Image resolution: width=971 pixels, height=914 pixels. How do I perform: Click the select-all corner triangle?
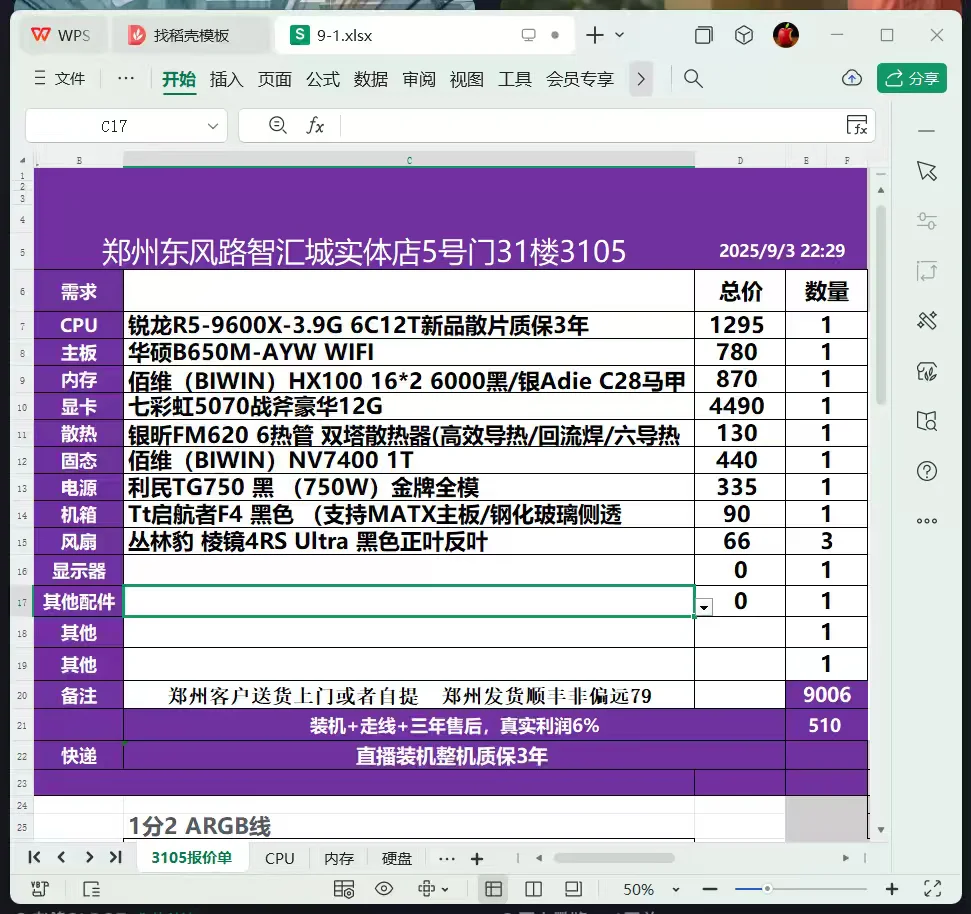23,160
